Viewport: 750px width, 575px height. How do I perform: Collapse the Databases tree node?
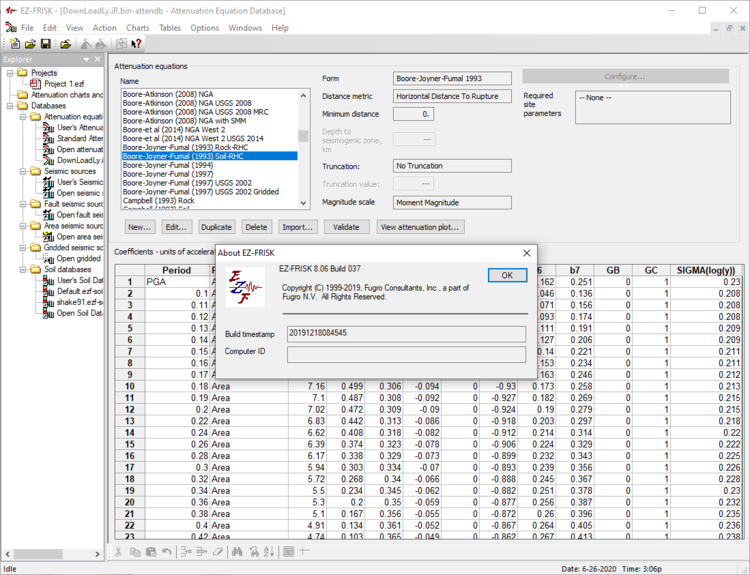[9, 106]
